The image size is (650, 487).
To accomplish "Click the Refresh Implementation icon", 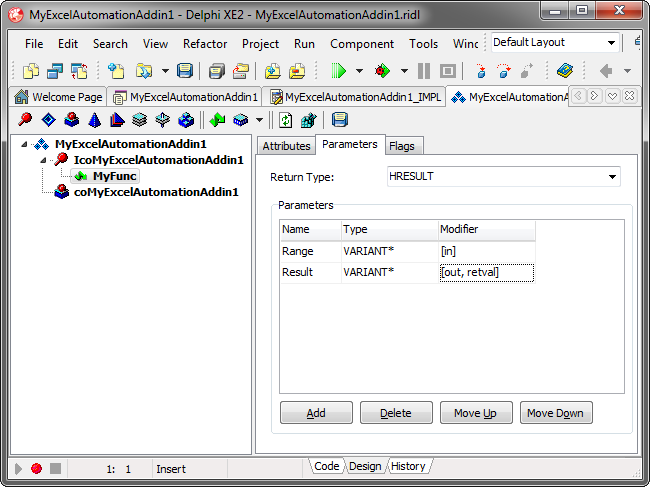I will click(x=285, y=121).
